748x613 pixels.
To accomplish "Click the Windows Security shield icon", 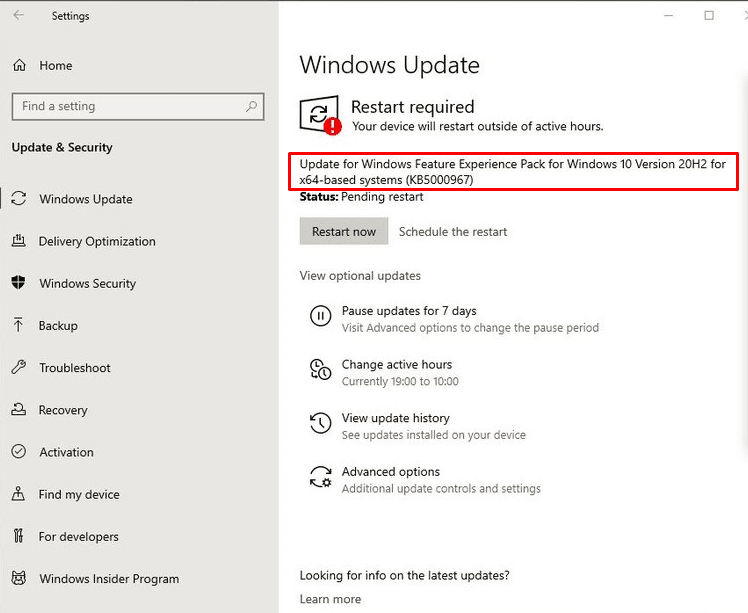I will pyautogui.click(x=18, y=283).
